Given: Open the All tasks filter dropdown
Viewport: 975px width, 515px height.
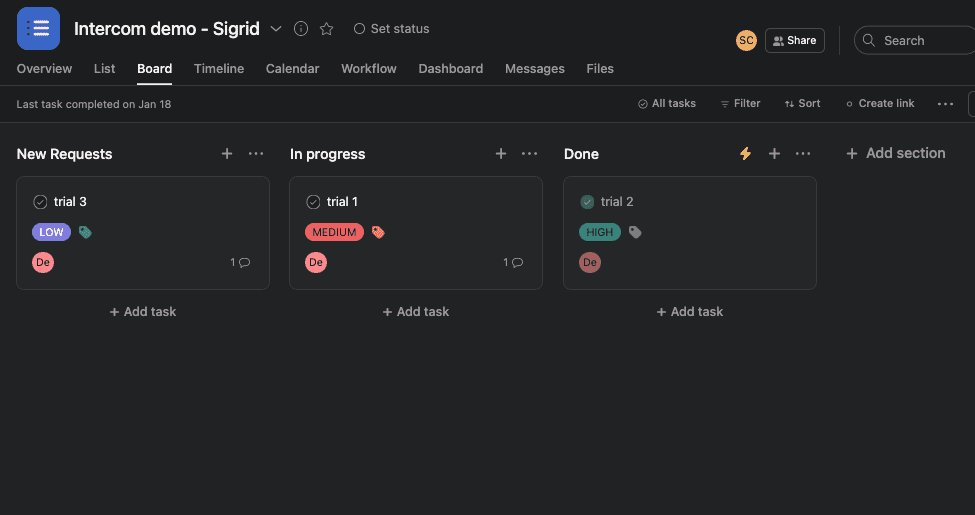Looking at the screenshot, I should (667, 104).
